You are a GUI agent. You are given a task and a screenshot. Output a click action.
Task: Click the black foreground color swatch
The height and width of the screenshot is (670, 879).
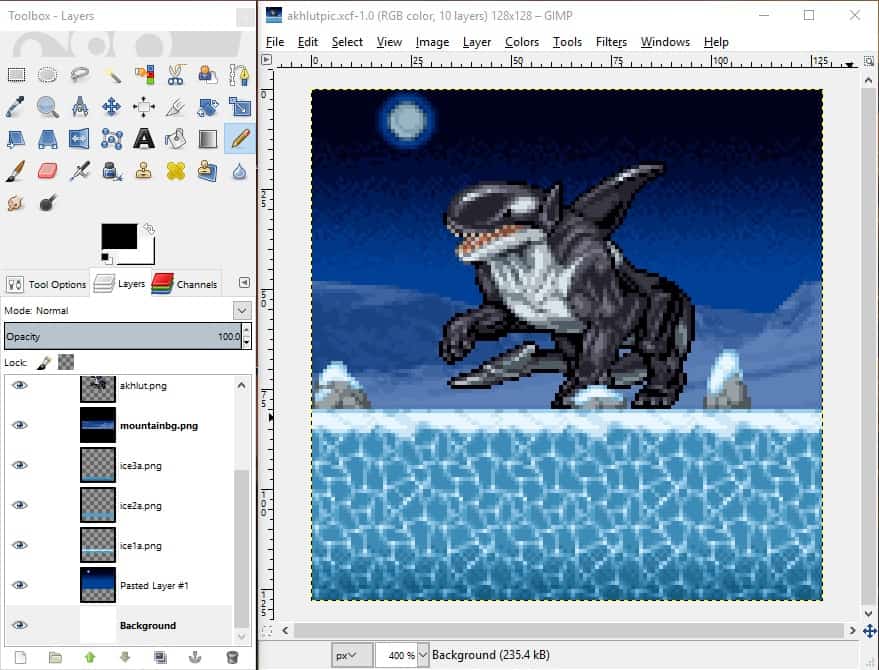pyautogui.click(x=119, y=236)
